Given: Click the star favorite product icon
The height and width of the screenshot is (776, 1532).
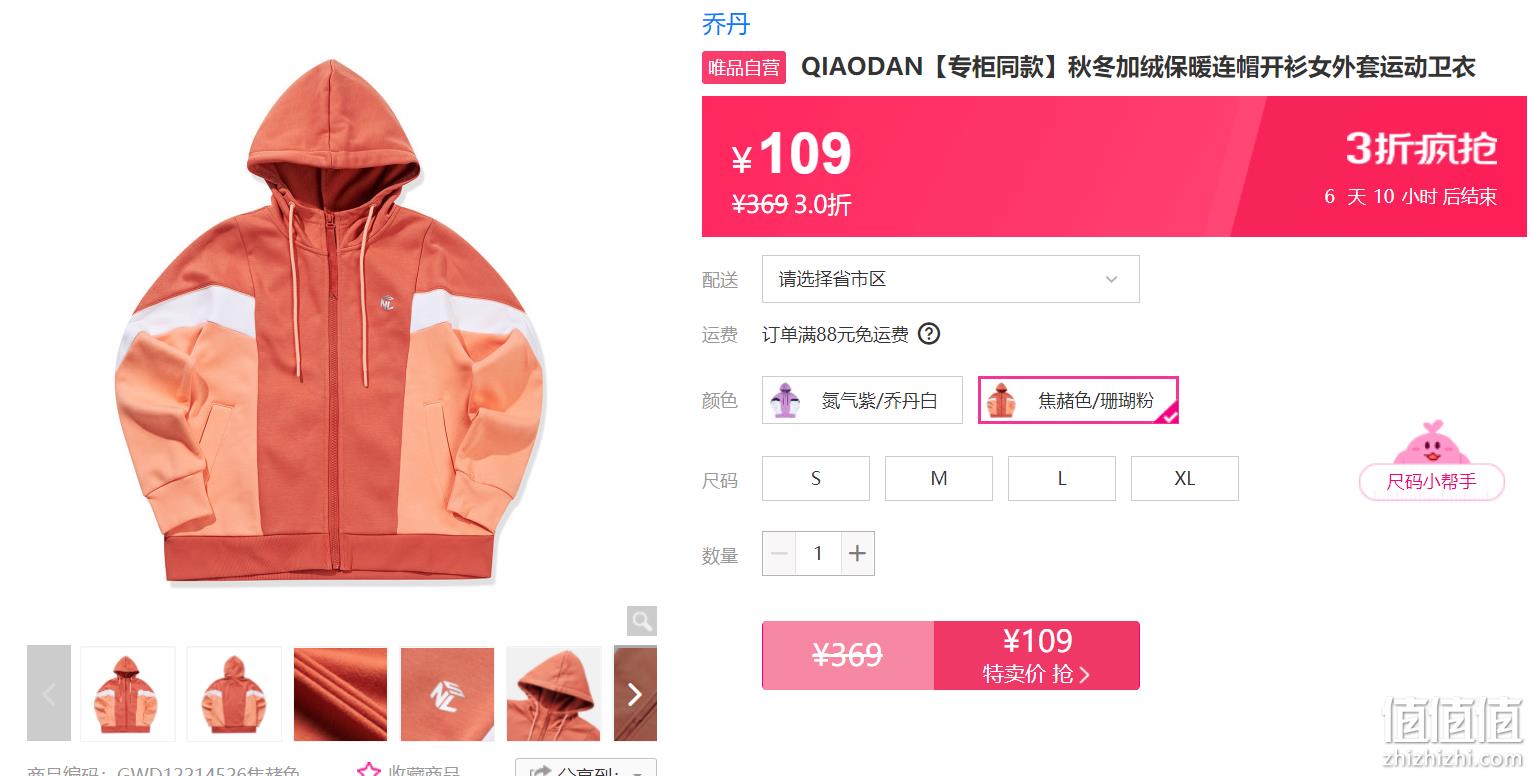Looking at the screenshot, I should (x=369, y=771).
